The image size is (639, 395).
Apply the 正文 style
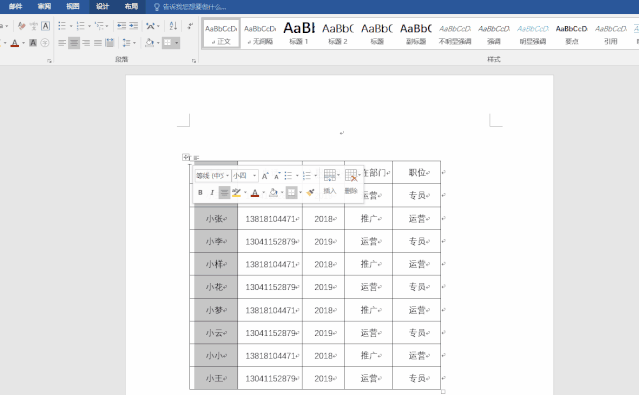point(221,34)
